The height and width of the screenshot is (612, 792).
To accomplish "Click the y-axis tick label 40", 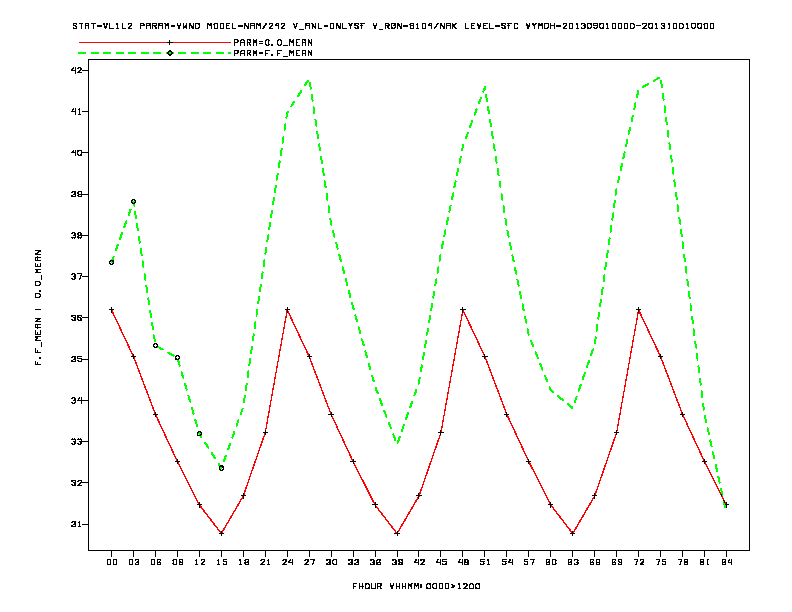I will click(x=76, y=152).
